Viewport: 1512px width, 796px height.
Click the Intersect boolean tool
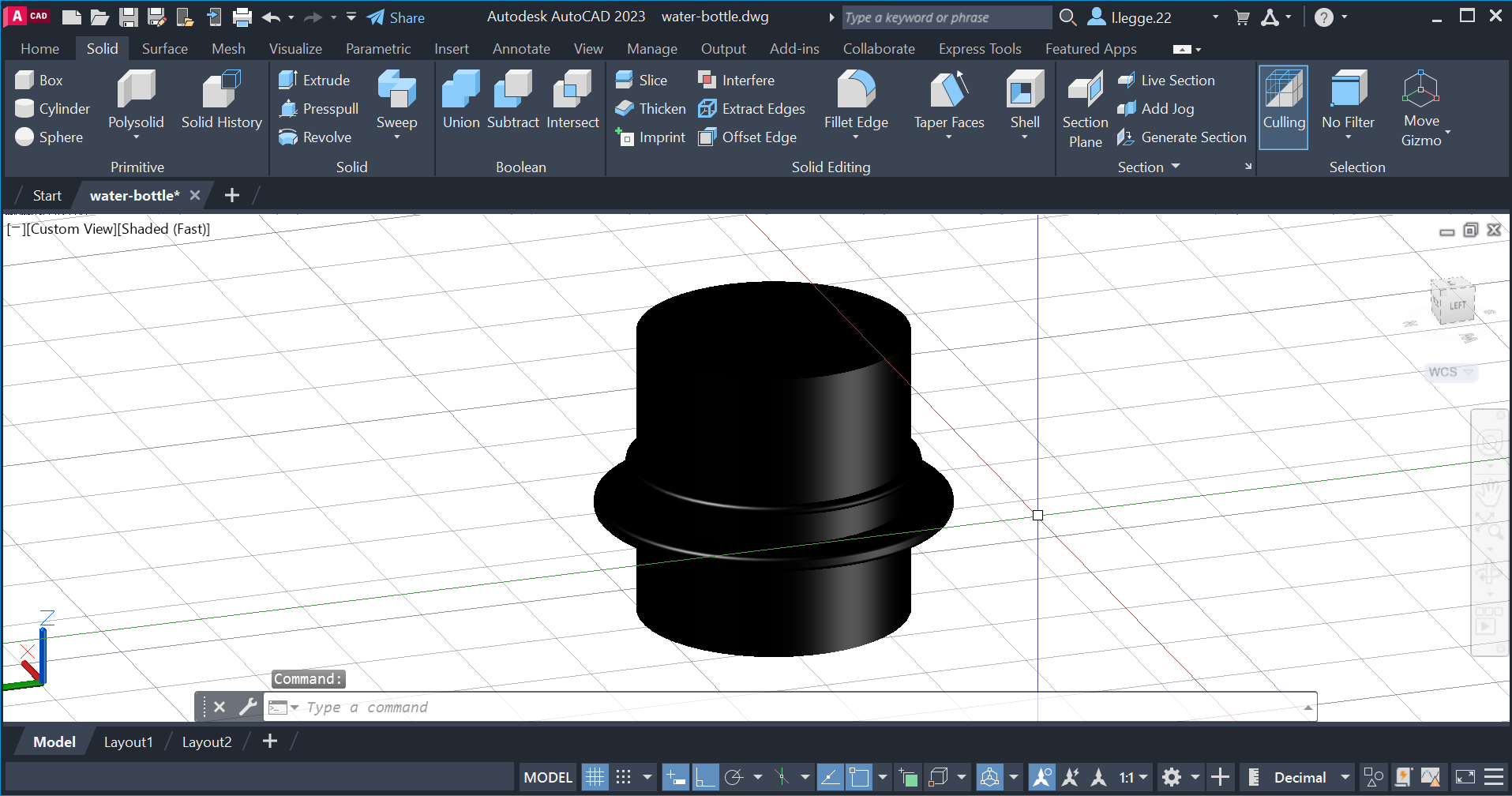click(572, 99)
